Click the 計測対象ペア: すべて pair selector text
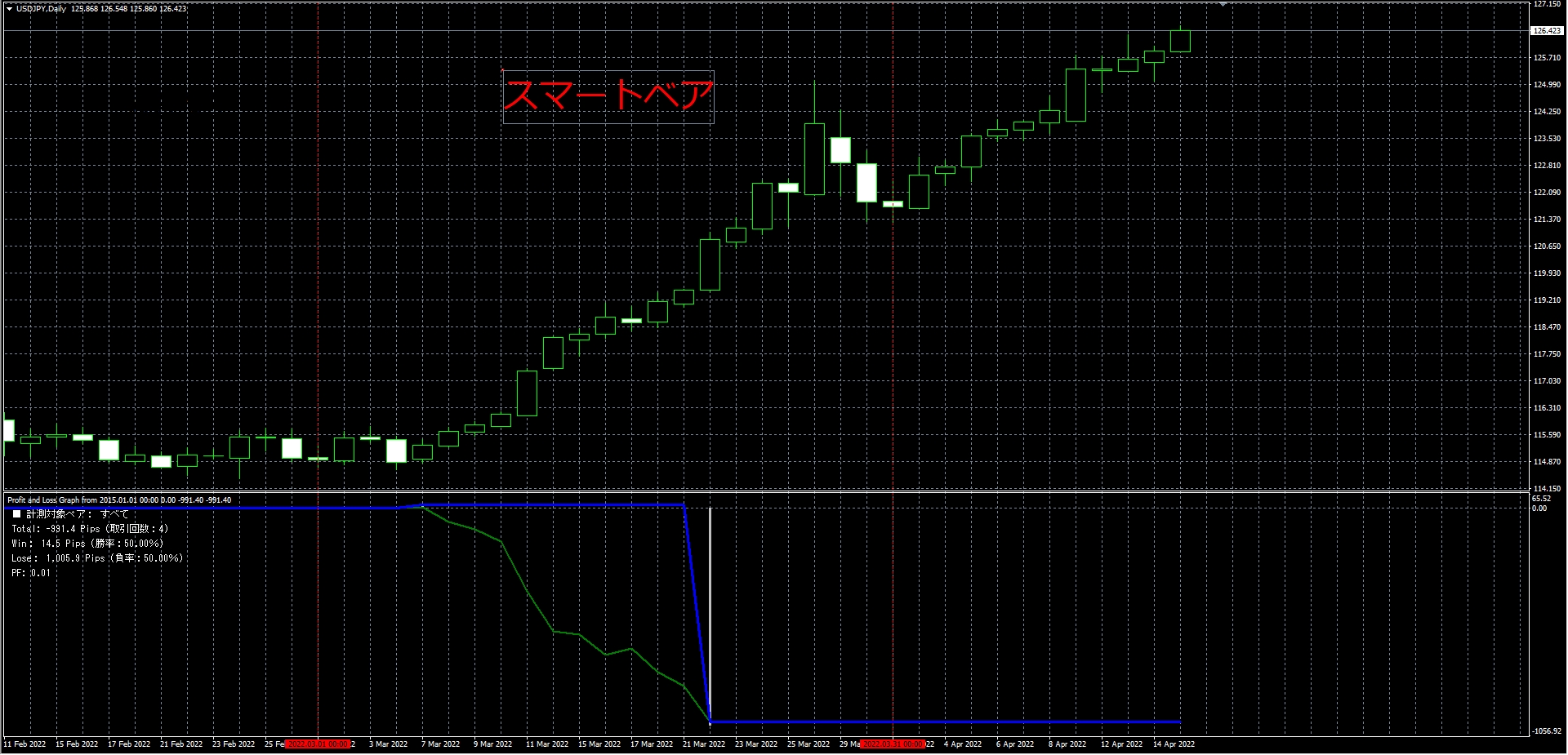This screenshot has width=1568, height=755. pos(78,514)
